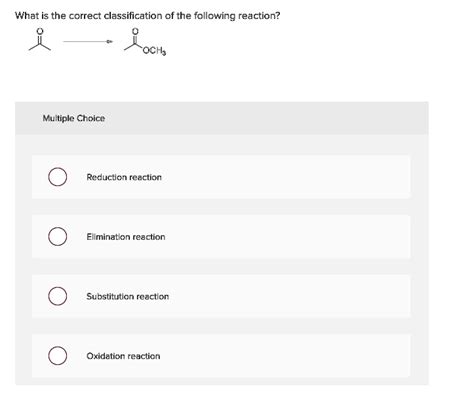This screenshot has height=399, width=474.
Task: Click the carbonyl oxygen of the product
Action: point(135,31)
